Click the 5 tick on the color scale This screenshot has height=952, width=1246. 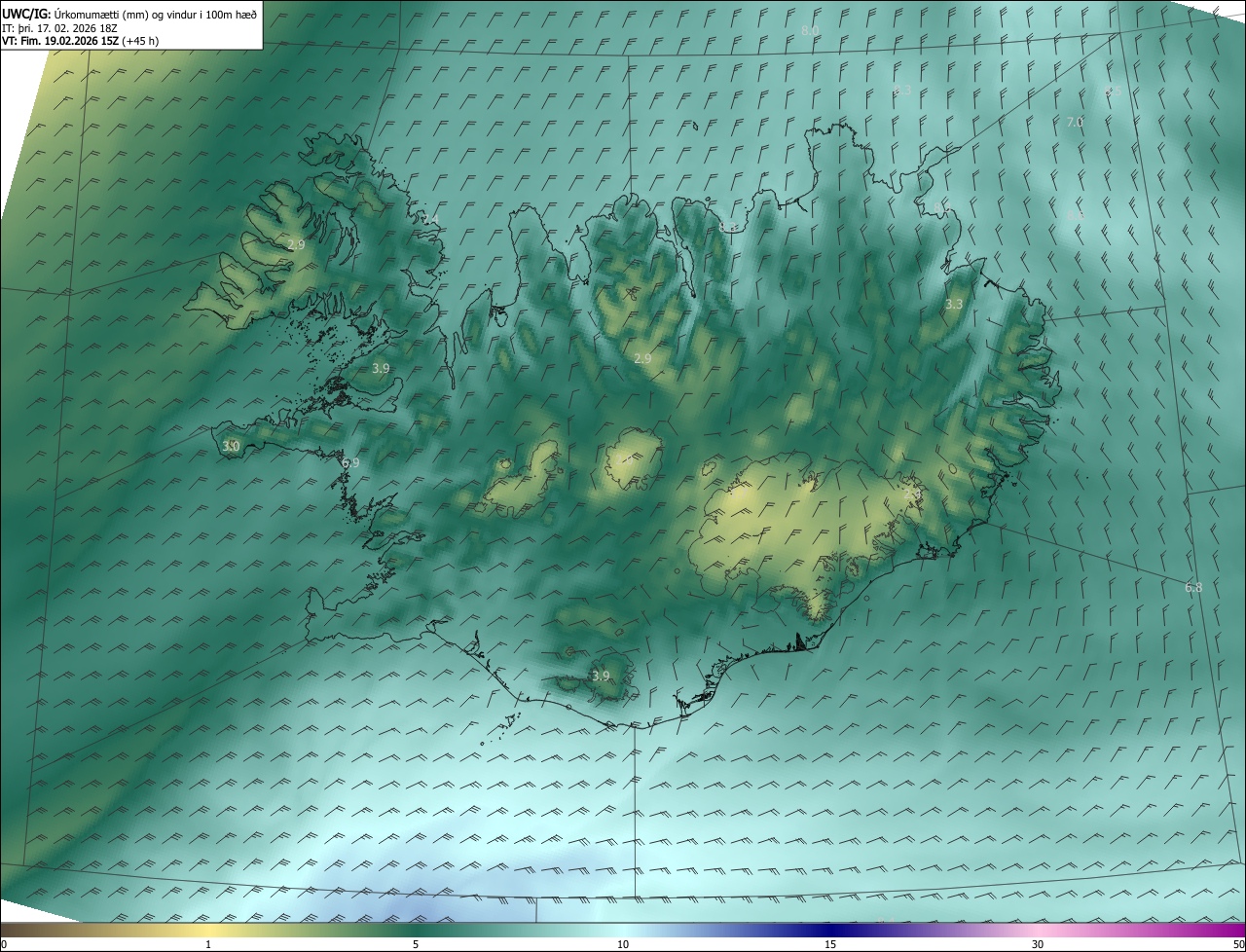pos(416,944)
